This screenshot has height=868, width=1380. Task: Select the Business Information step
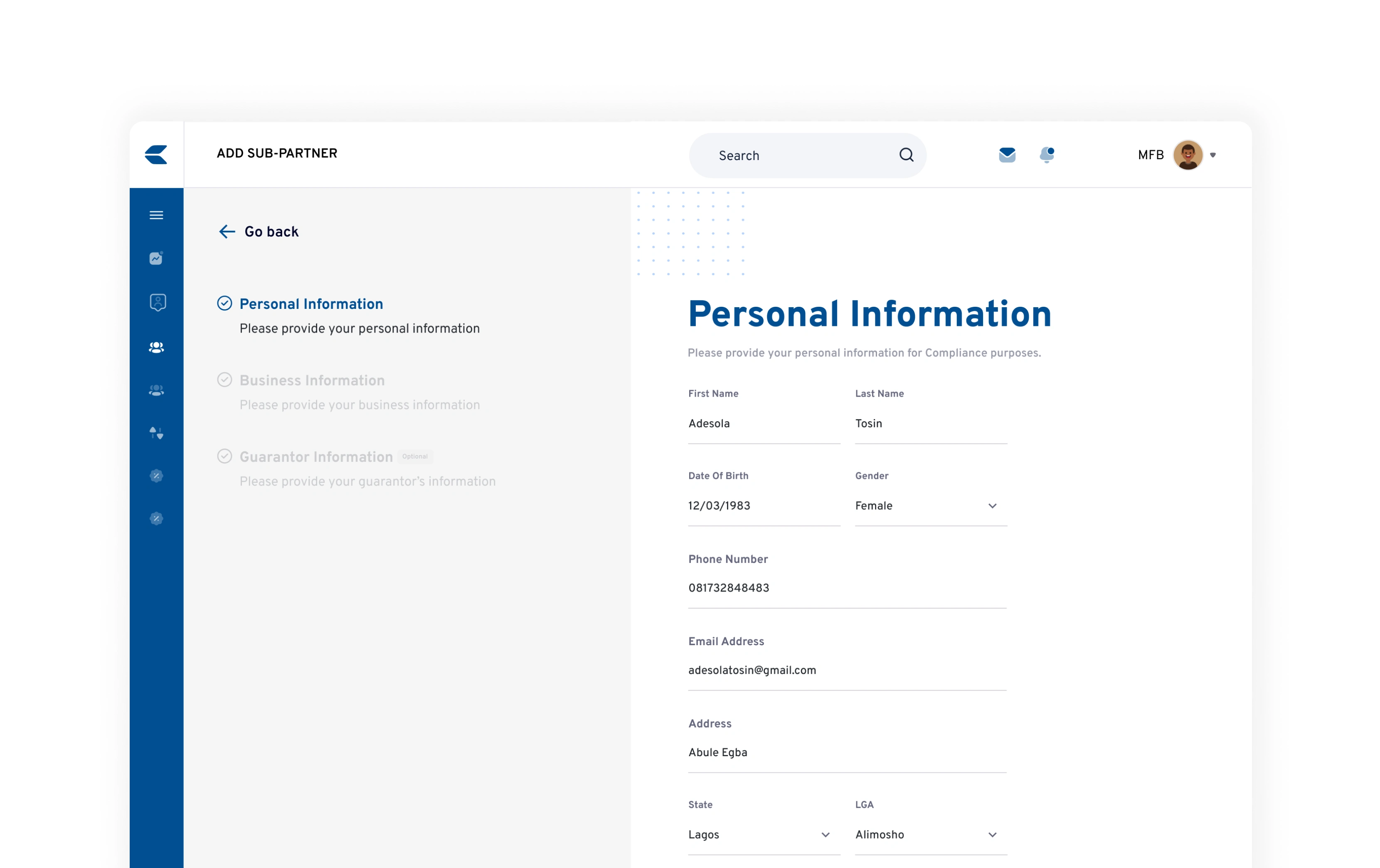coord(312,381)
